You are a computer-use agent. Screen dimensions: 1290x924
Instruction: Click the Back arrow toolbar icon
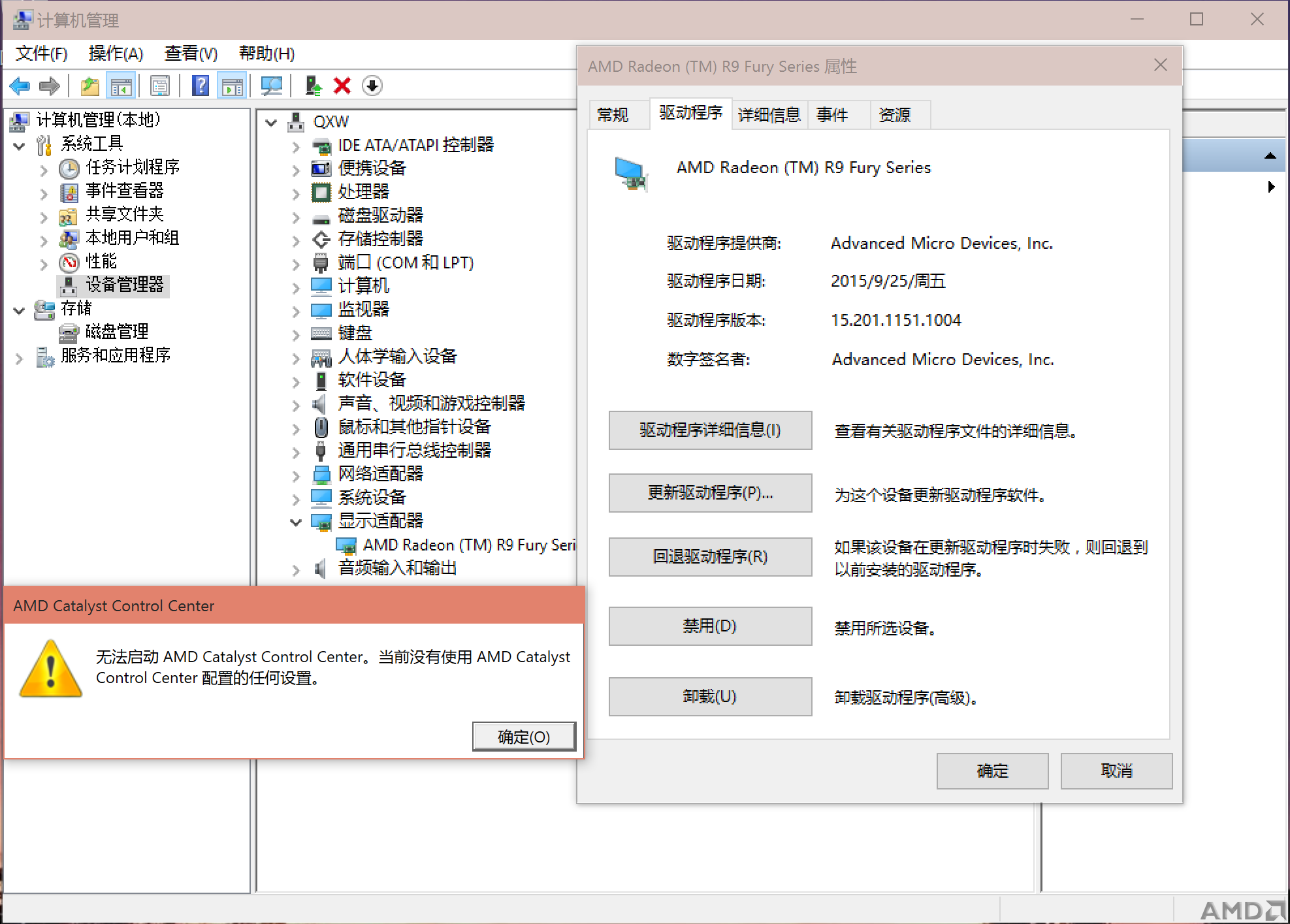20,86
